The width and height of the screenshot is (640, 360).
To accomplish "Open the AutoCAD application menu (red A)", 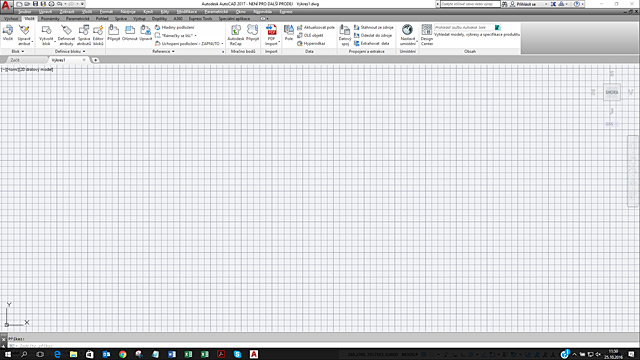I will (6, 6).
